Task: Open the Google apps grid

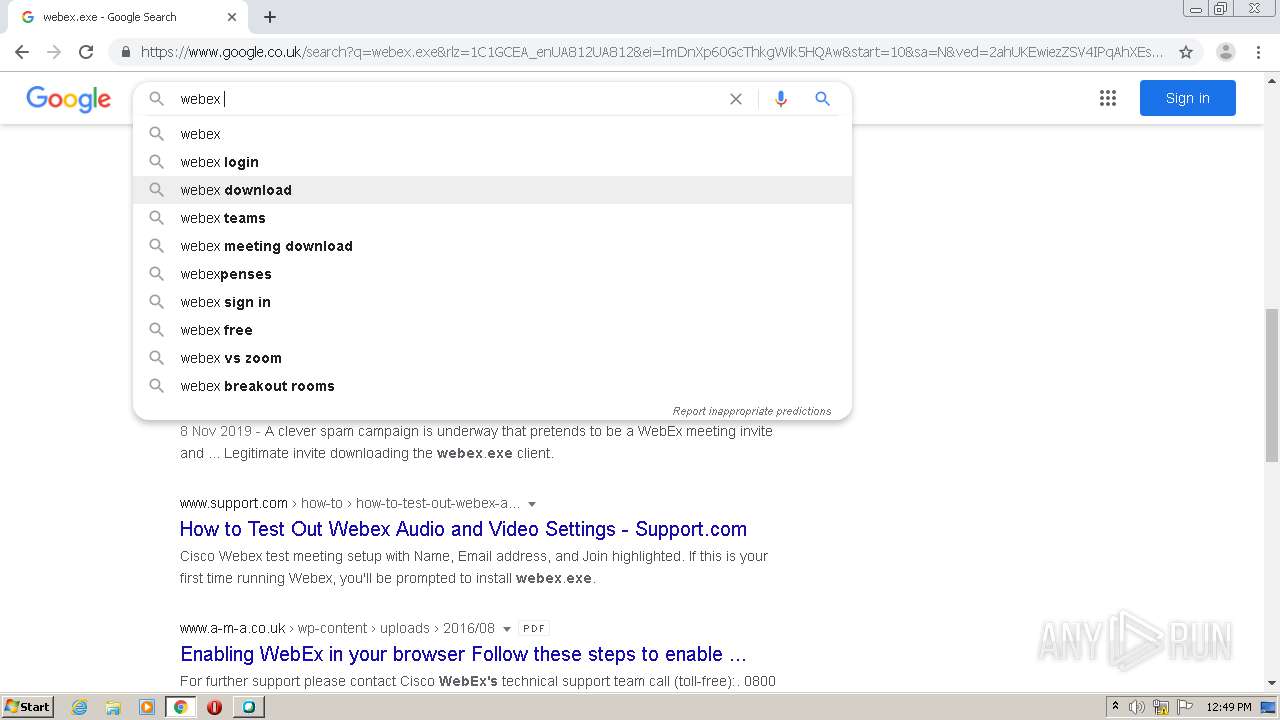Action: [x=1108, y=98]
